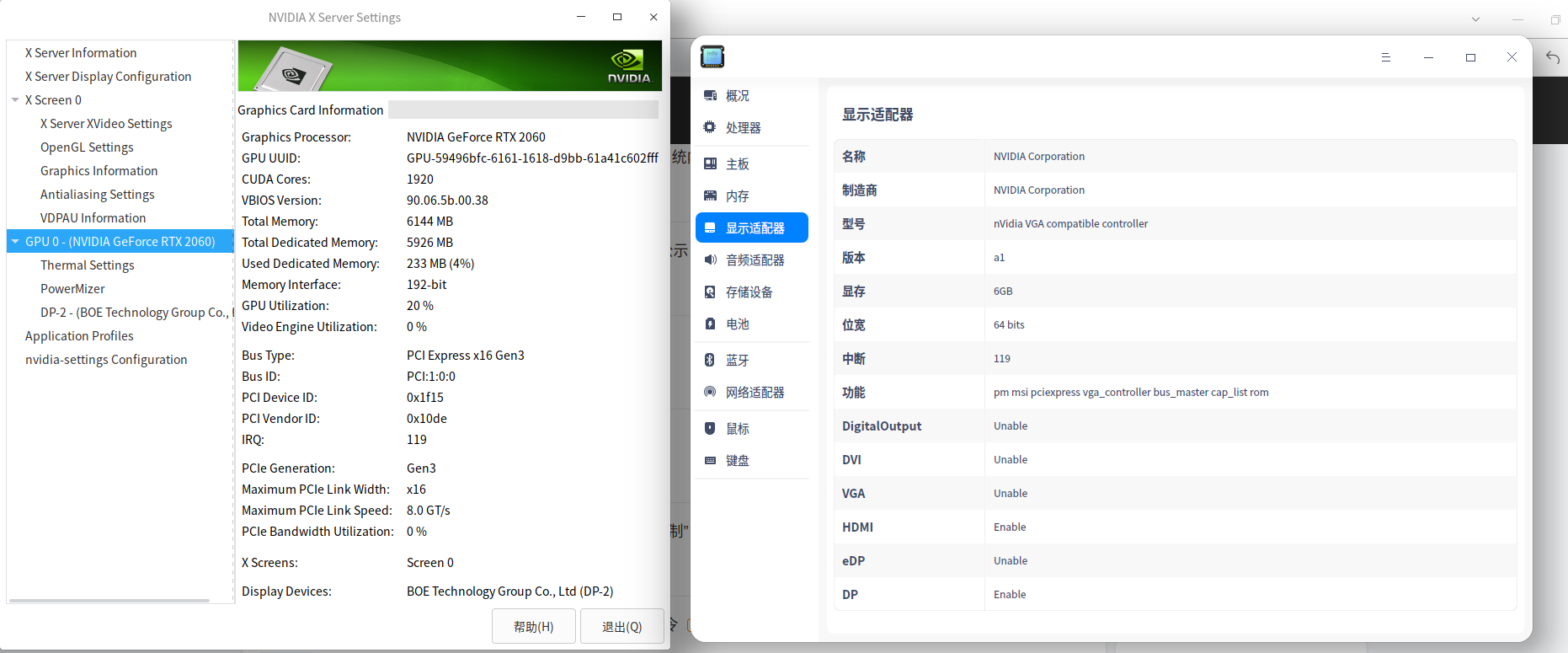Switch to the 内存 memory tab
Viewport: 1568px width, 653px height.
point(752,196)
